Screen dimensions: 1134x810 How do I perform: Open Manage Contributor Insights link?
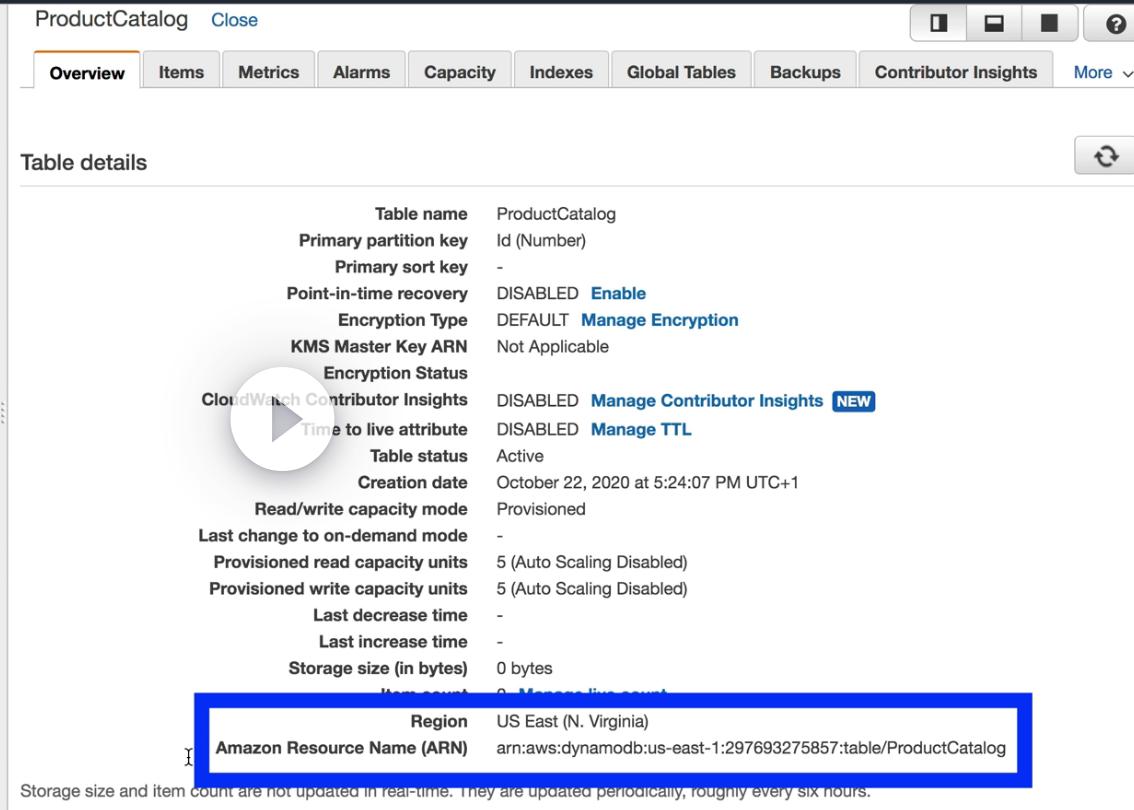click(706, 400)
